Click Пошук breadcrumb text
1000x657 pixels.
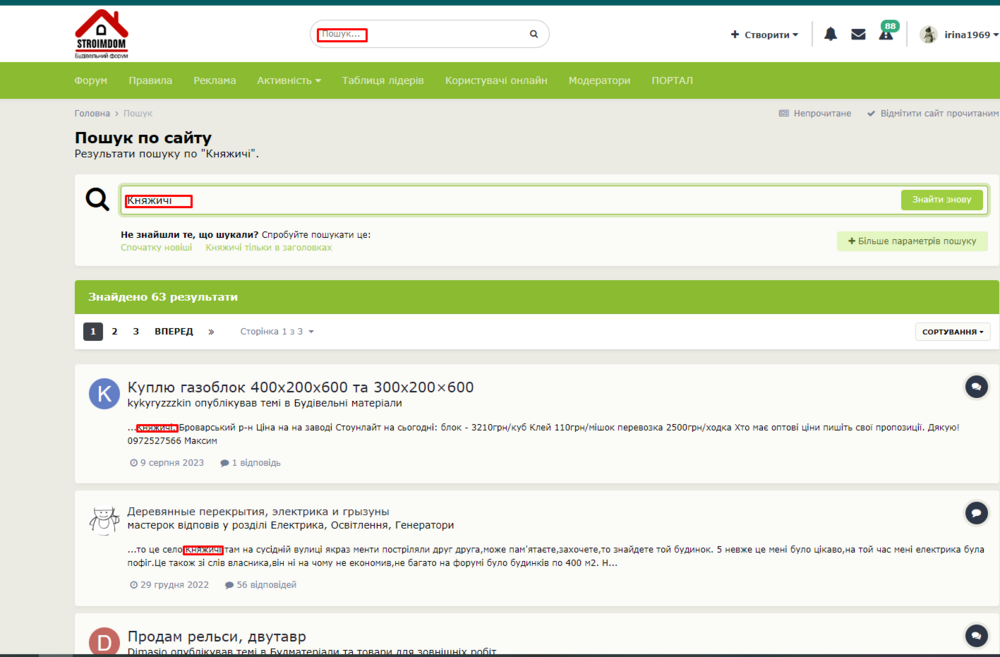(x=138, y=114)
